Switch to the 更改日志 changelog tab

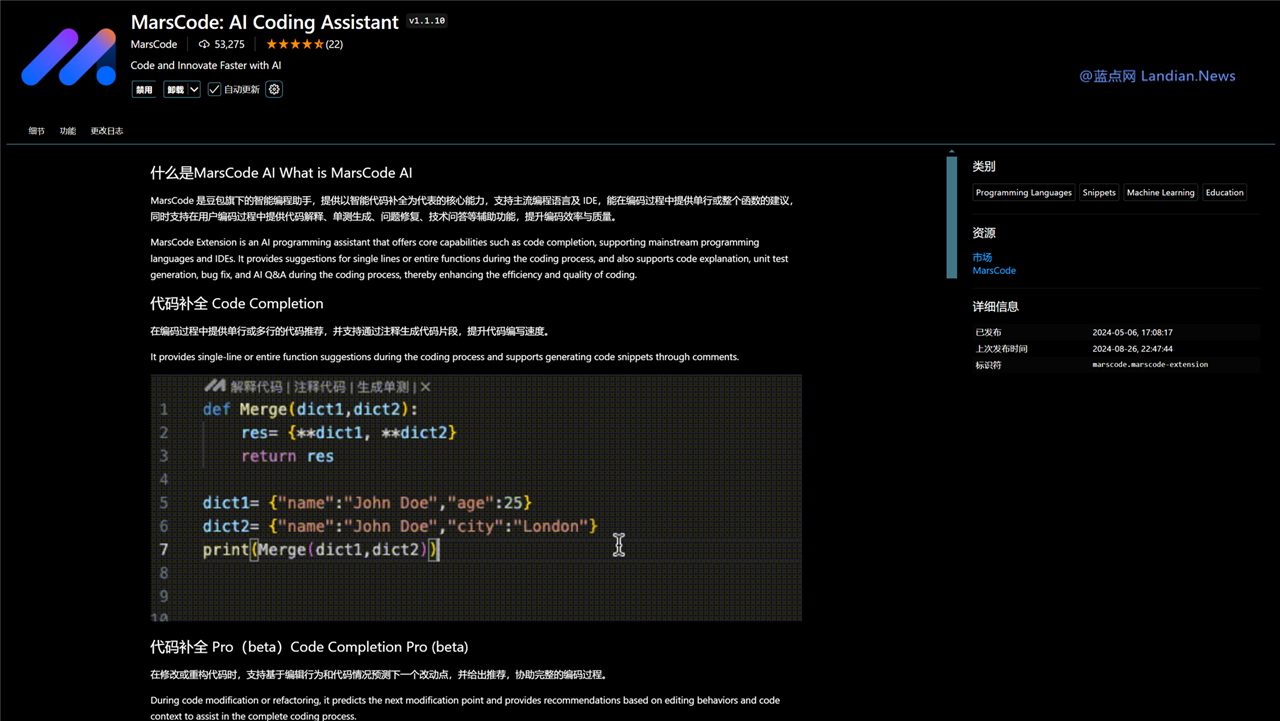pos(107,131)
